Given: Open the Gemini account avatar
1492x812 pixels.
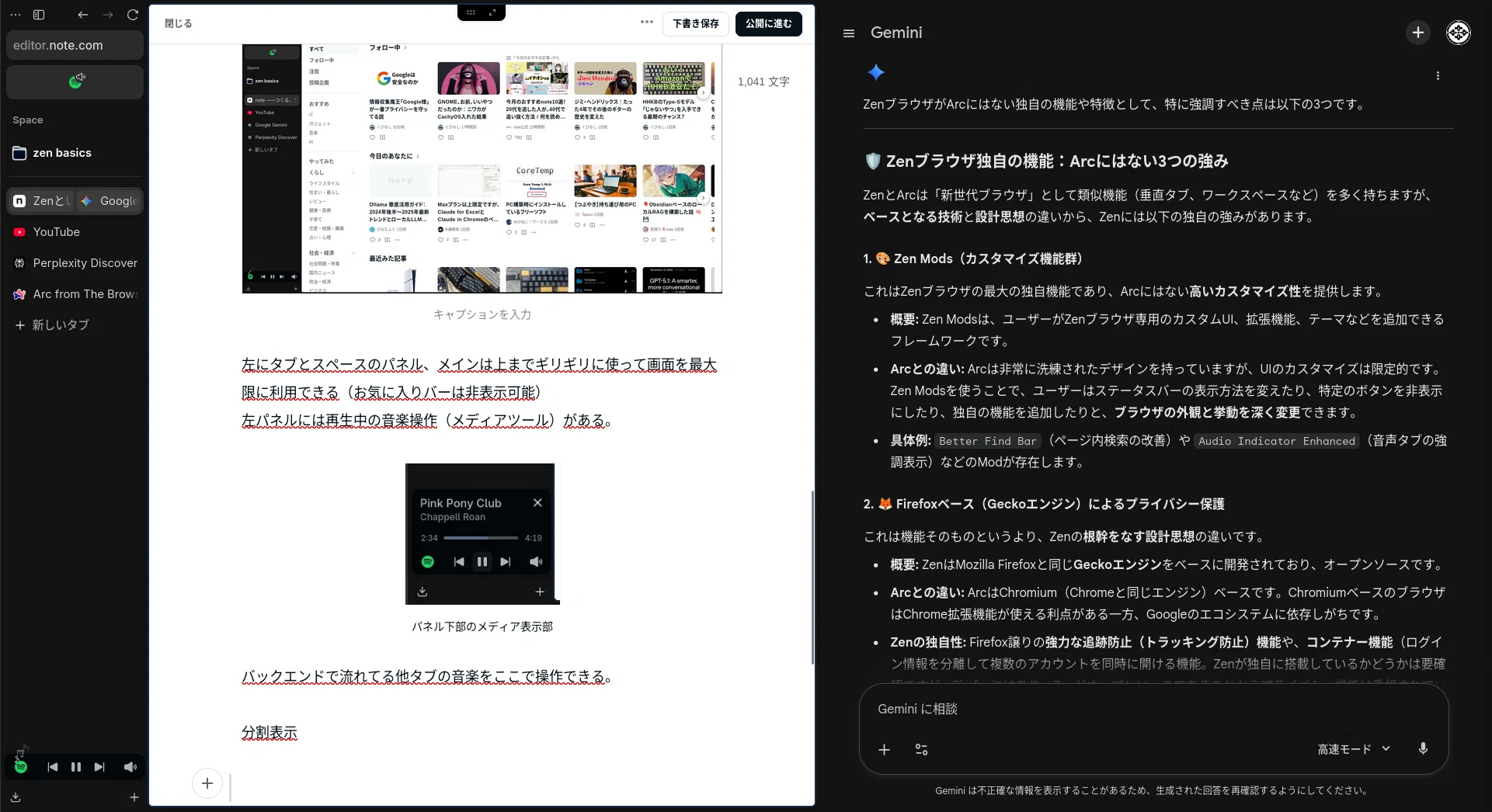Looking at the screenshot, I should click(x=1458, y=33).
